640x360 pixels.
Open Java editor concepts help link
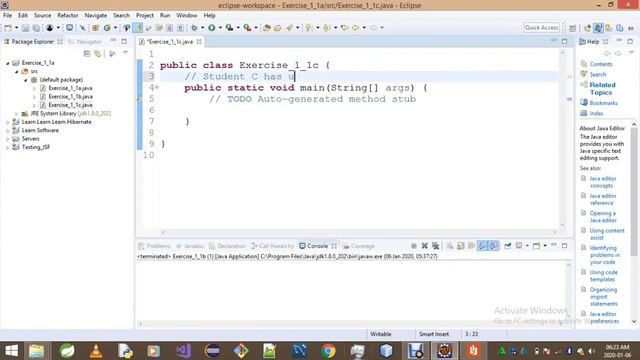click(x=603, y=182)
